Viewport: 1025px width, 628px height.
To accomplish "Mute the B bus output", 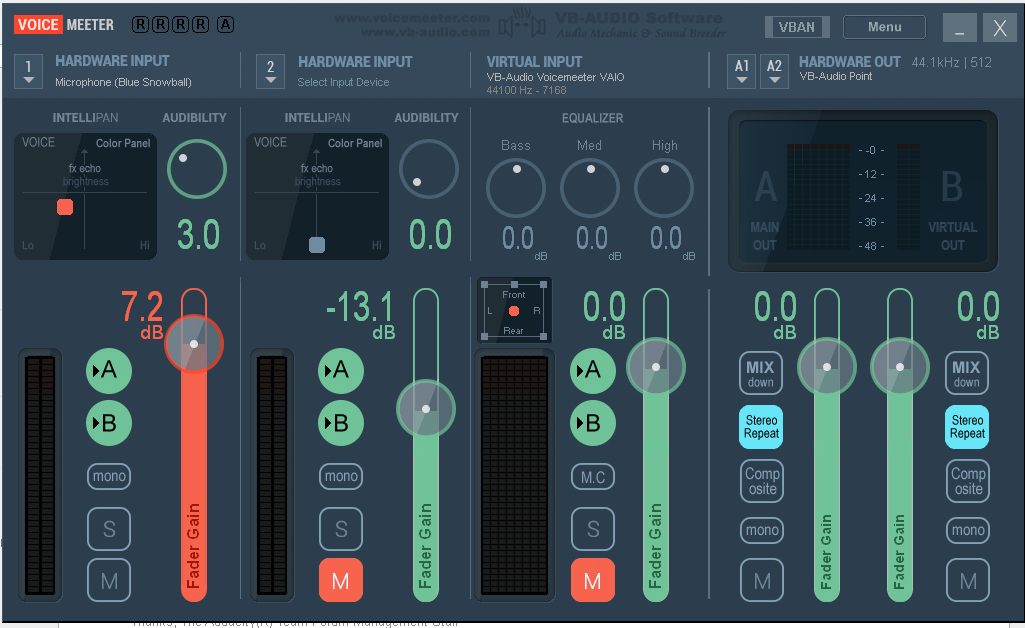I will click(x=967, y=580).
